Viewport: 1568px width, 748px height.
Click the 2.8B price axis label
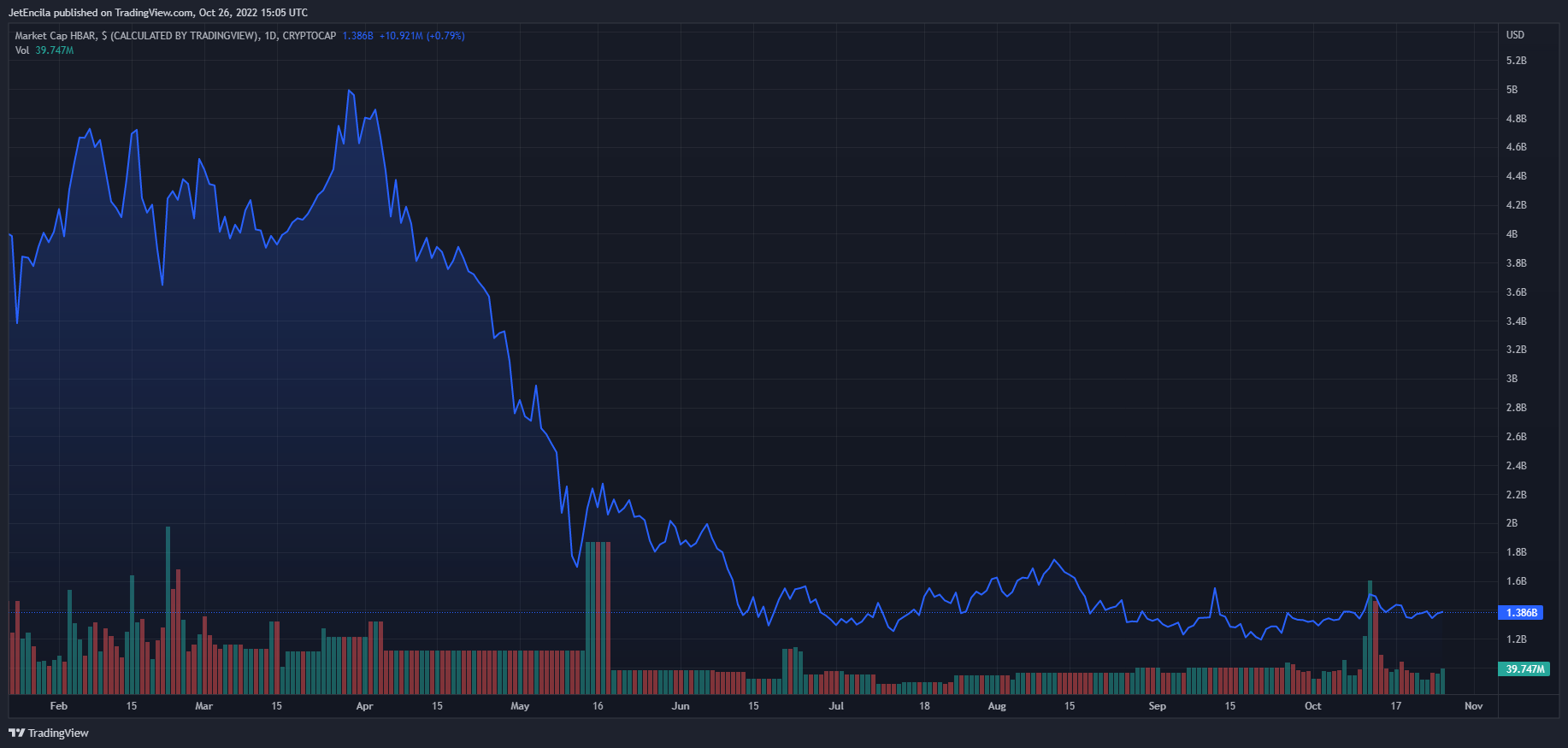coord(1516,408)
